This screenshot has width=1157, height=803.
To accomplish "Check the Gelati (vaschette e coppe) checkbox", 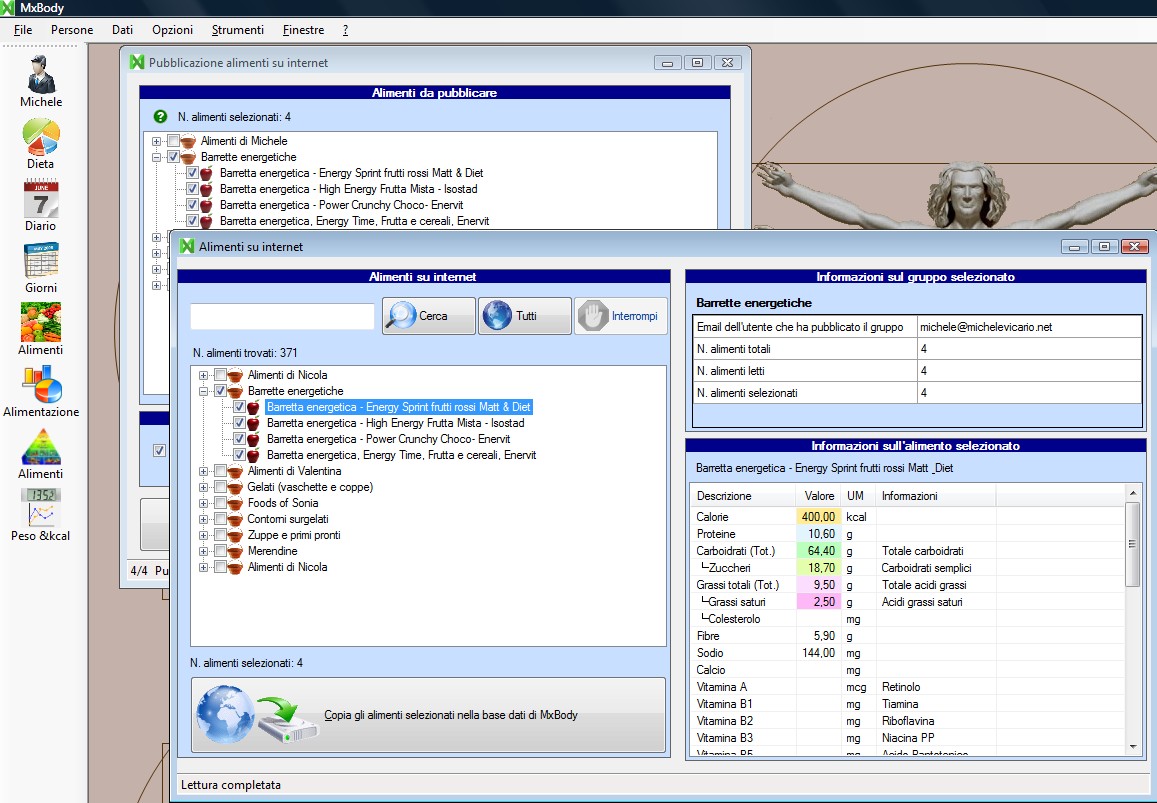I will click(221, 487).
